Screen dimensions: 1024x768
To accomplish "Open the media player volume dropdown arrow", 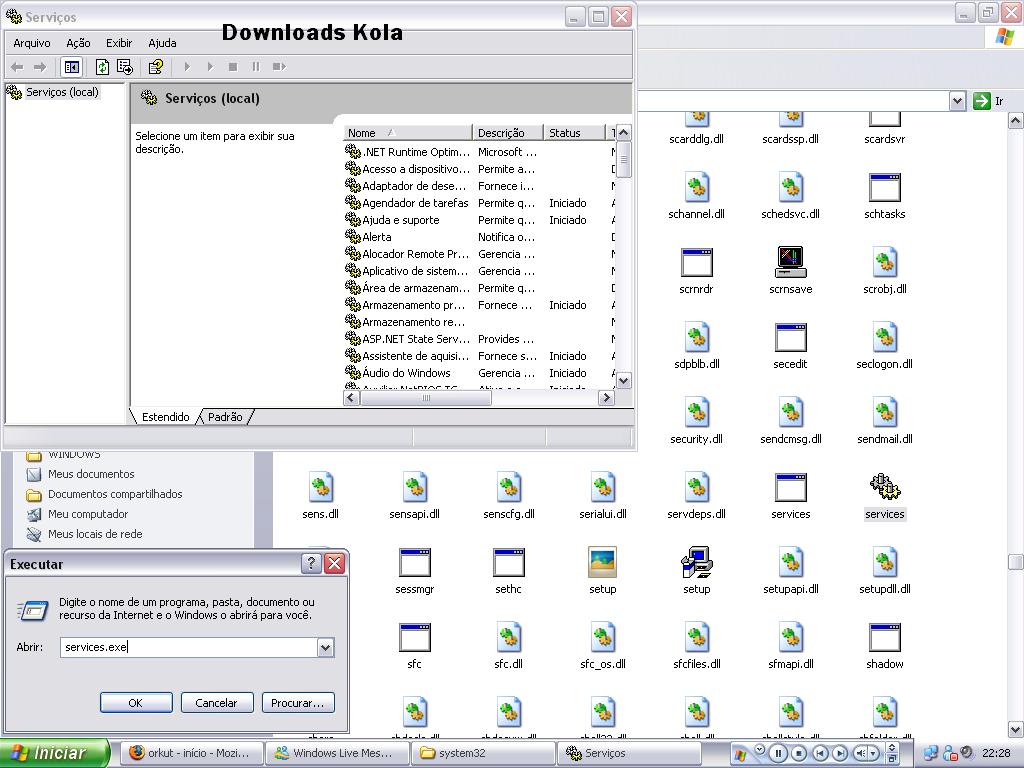I will coord(874,754).
